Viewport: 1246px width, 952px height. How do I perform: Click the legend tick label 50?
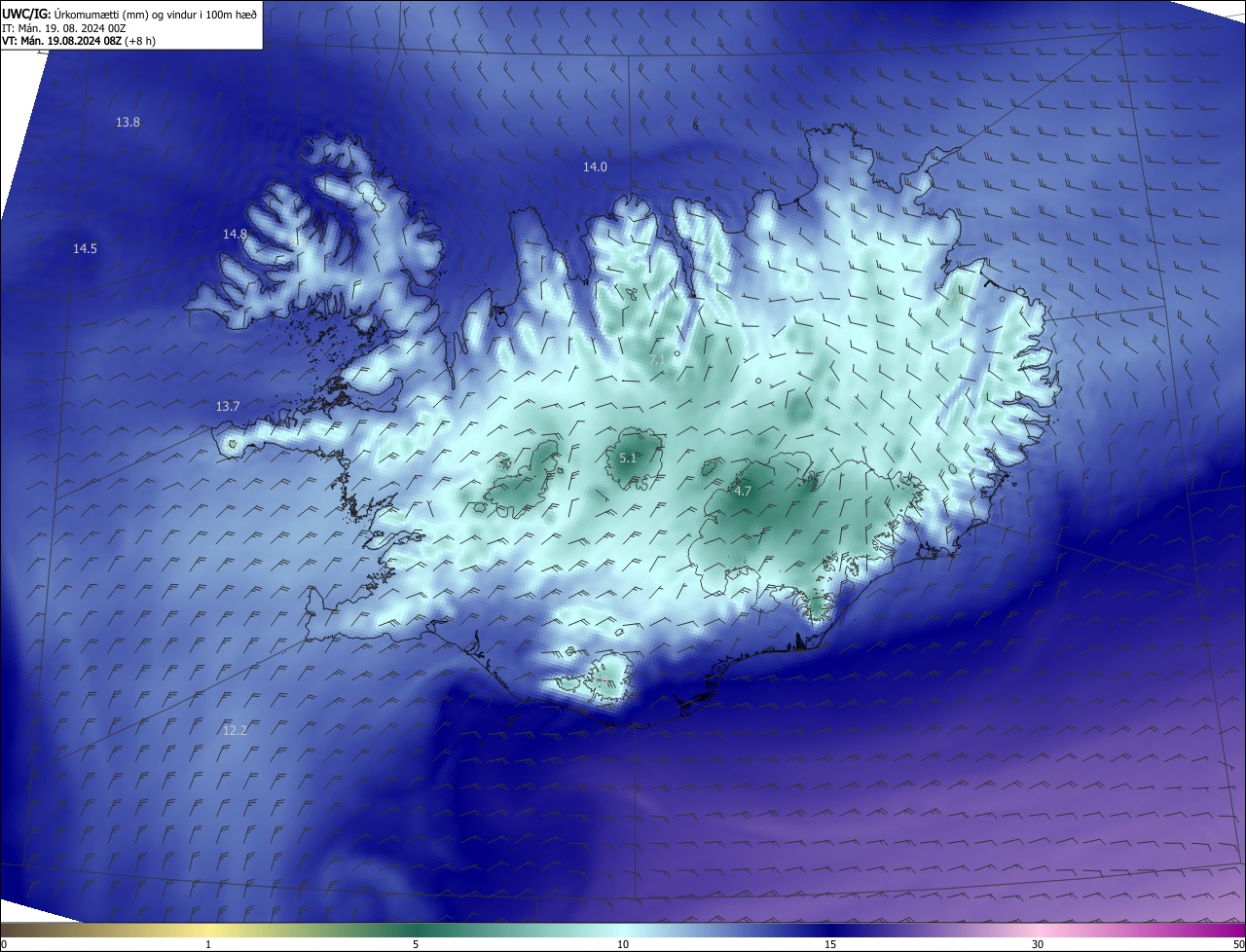point(1238,945)
